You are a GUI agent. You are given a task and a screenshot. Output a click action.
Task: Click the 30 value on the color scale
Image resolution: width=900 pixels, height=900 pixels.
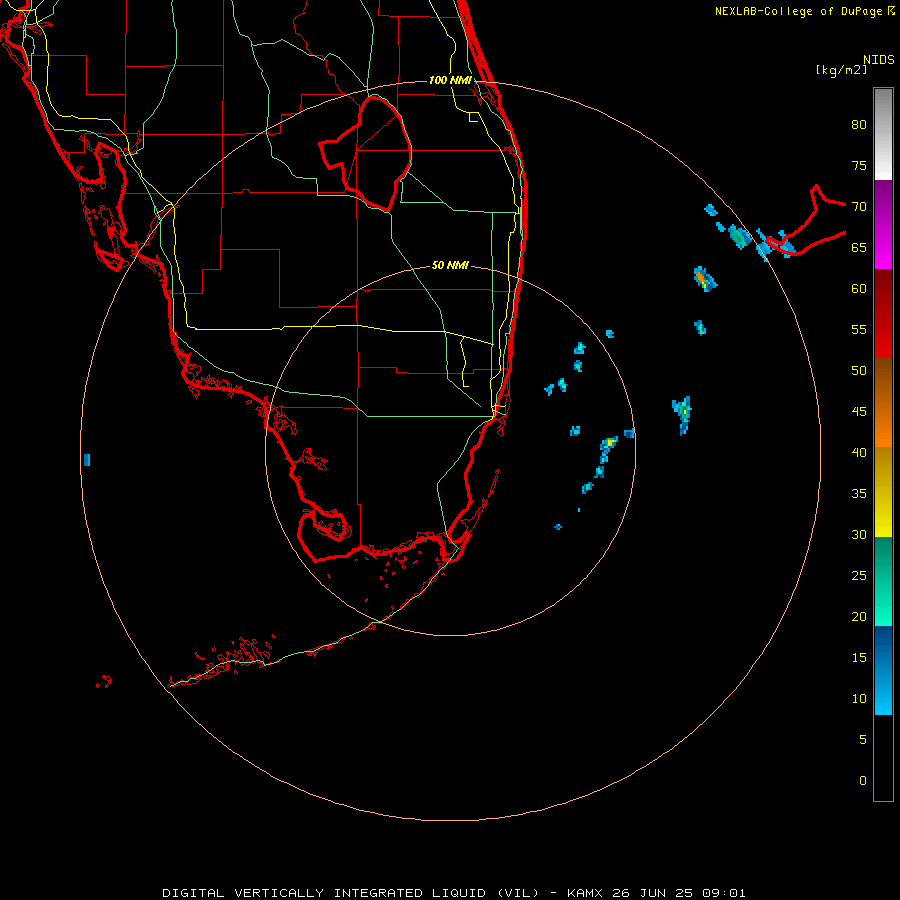tap(859, 534)
